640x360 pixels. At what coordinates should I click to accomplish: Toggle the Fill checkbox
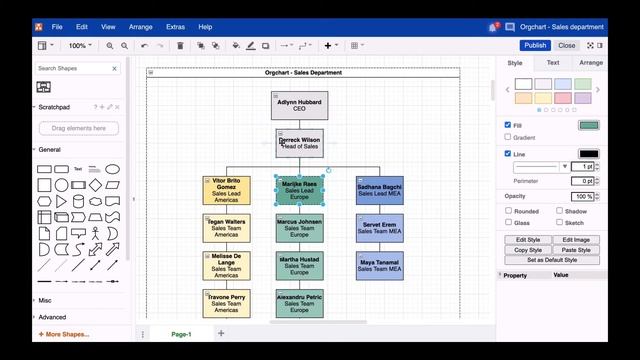[x=508, y=125]
